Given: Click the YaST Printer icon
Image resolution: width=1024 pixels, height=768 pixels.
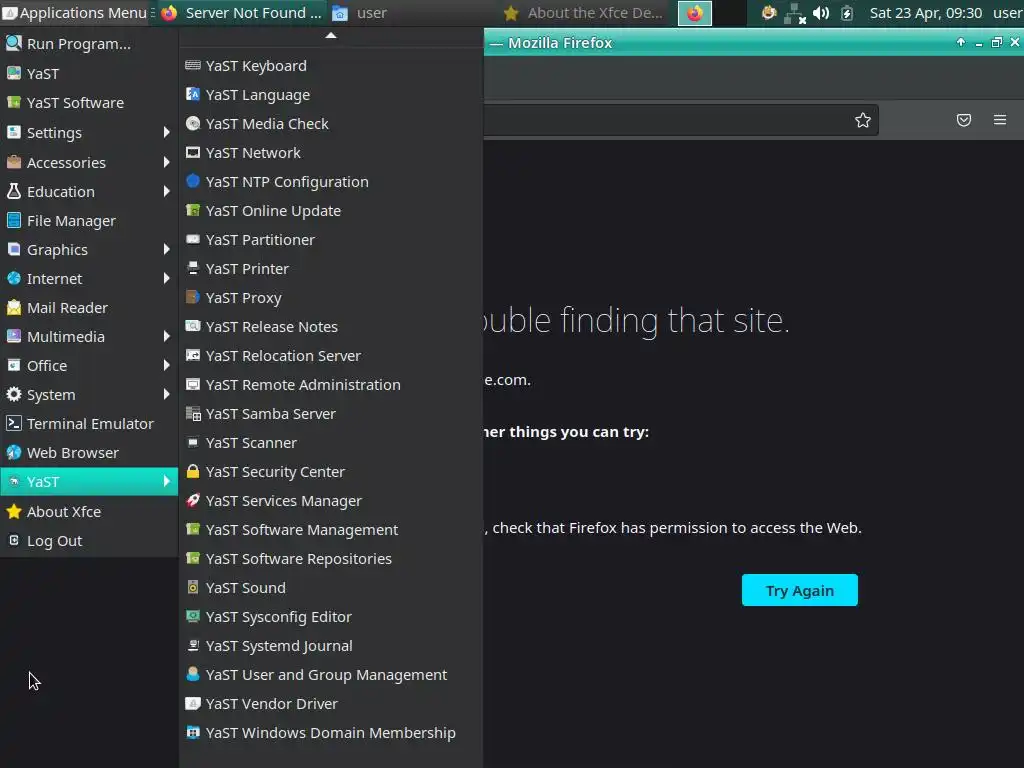Looking at the screenshot, I should [193, 268].
